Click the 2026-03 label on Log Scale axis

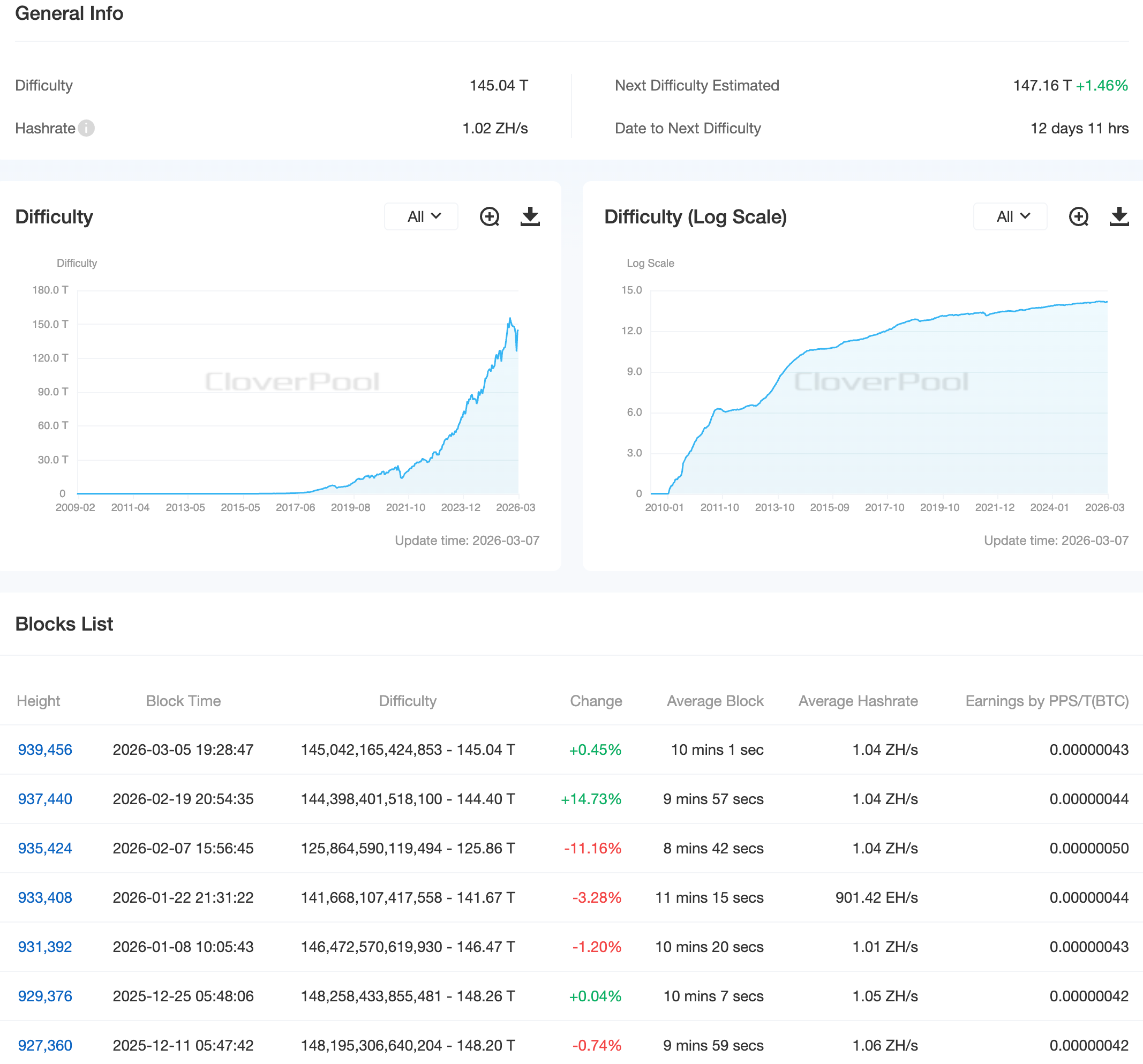(x=1104, y=507)
